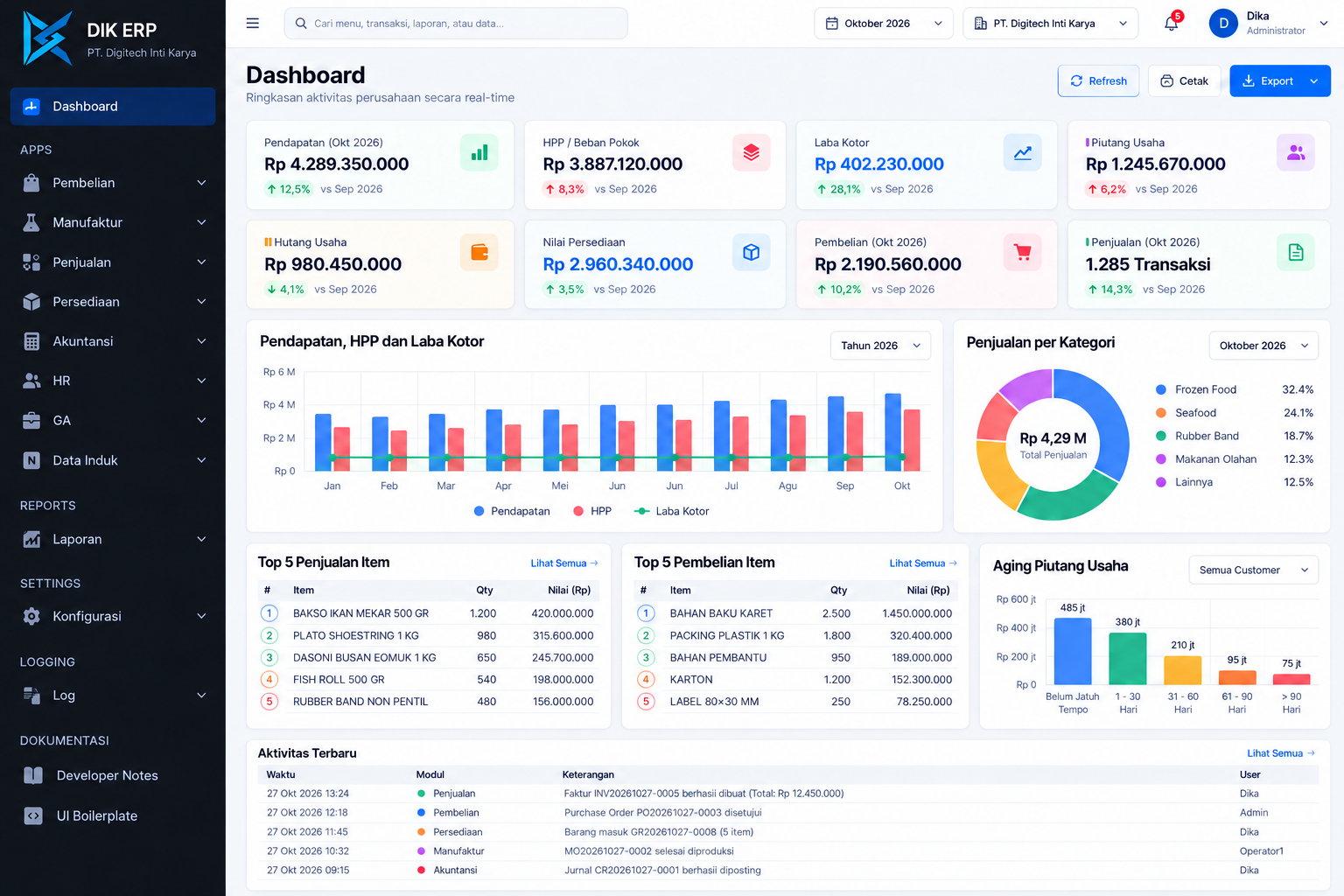Viewport: 1344px width, 896px height.
Task: Click the Konfigurasi gear icon
Action: [31, 616]
